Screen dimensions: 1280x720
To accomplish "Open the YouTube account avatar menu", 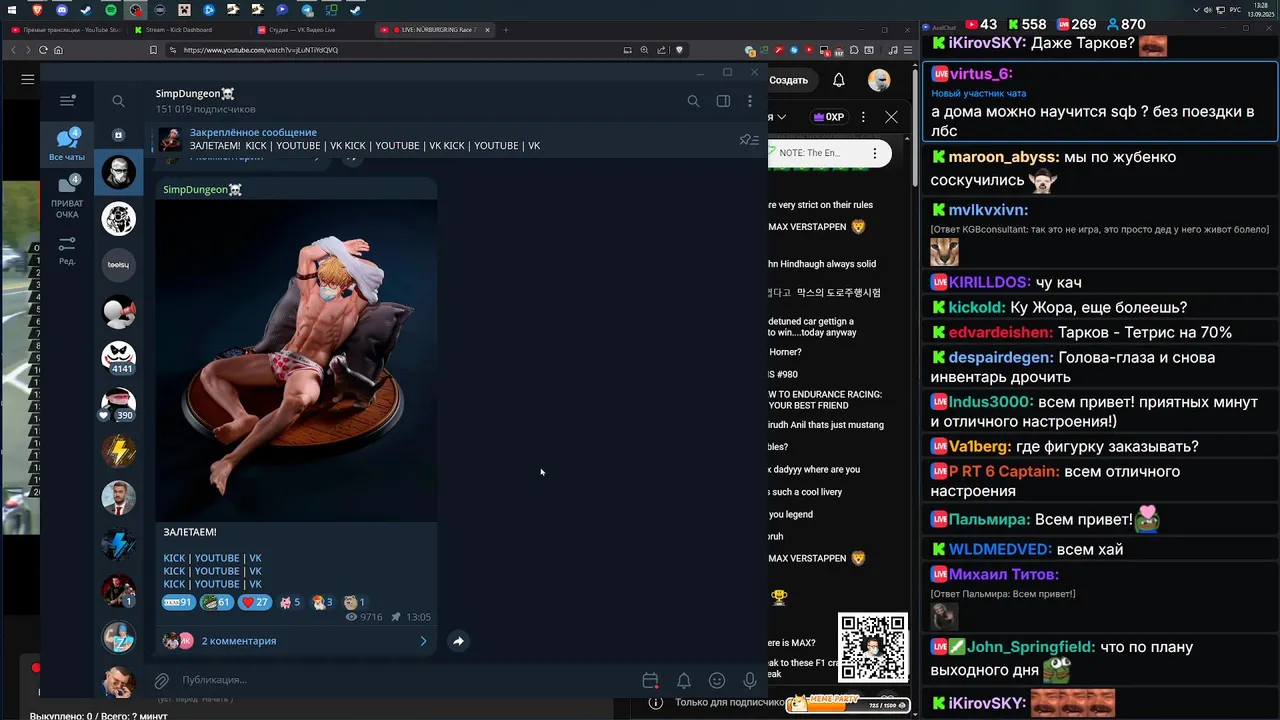I will [x=879, y=80].
